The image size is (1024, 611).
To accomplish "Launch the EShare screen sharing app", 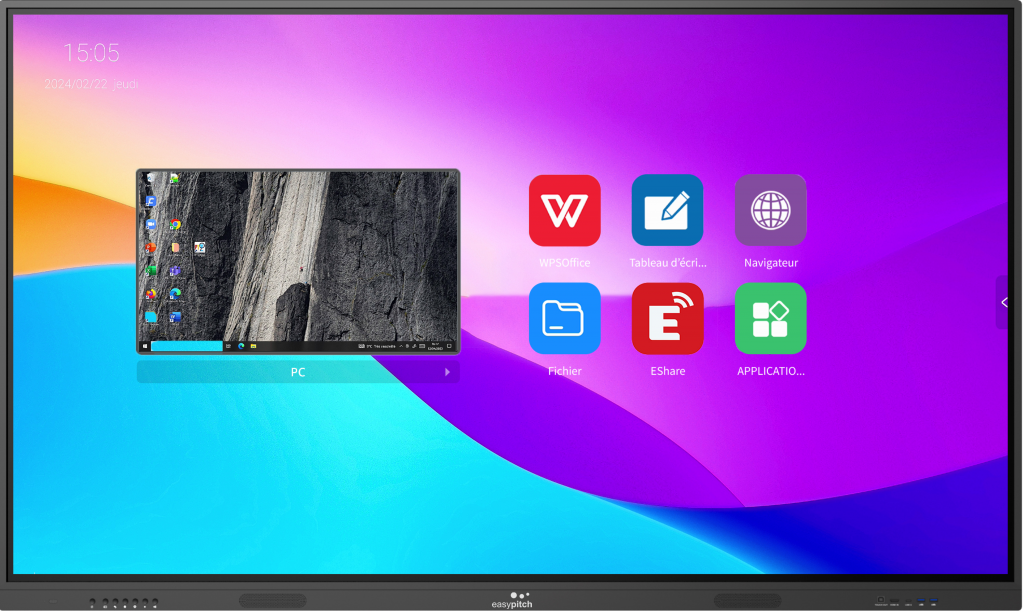I will 667,318.
